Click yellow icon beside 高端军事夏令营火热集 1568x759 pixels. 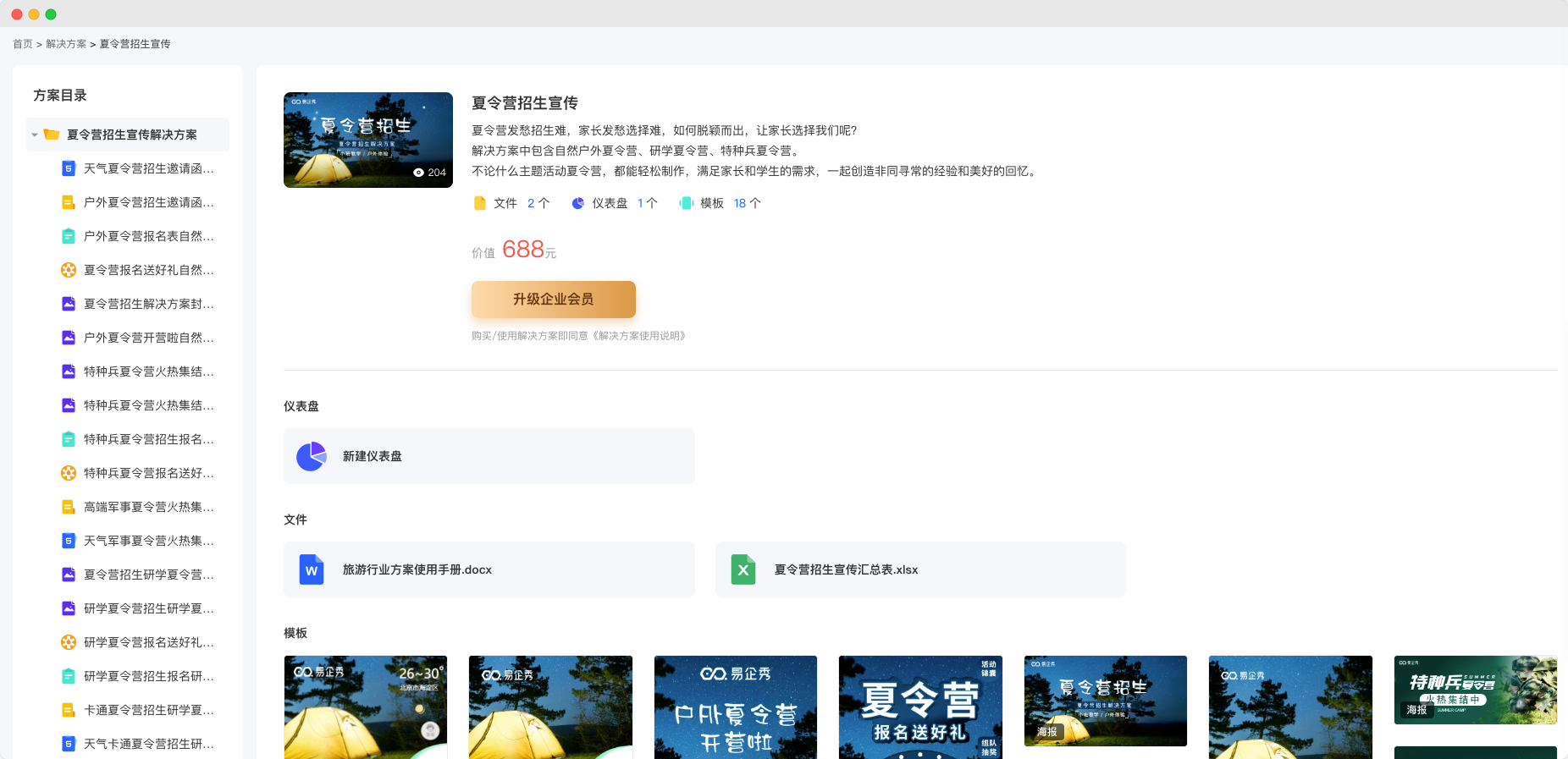click(69, 507)
